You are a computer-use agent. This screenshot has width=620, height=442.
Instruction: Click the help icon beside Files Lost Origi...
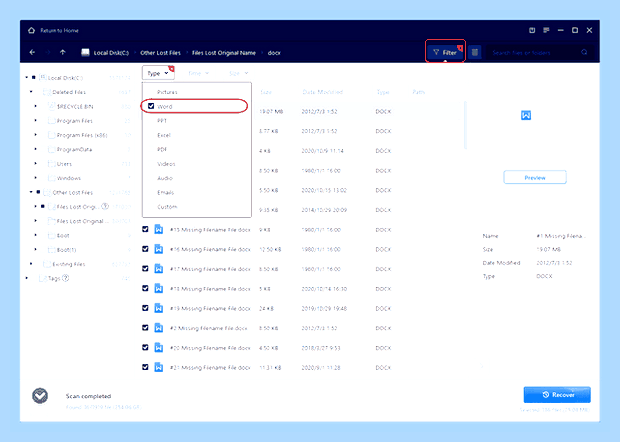[x=105, y=206]
